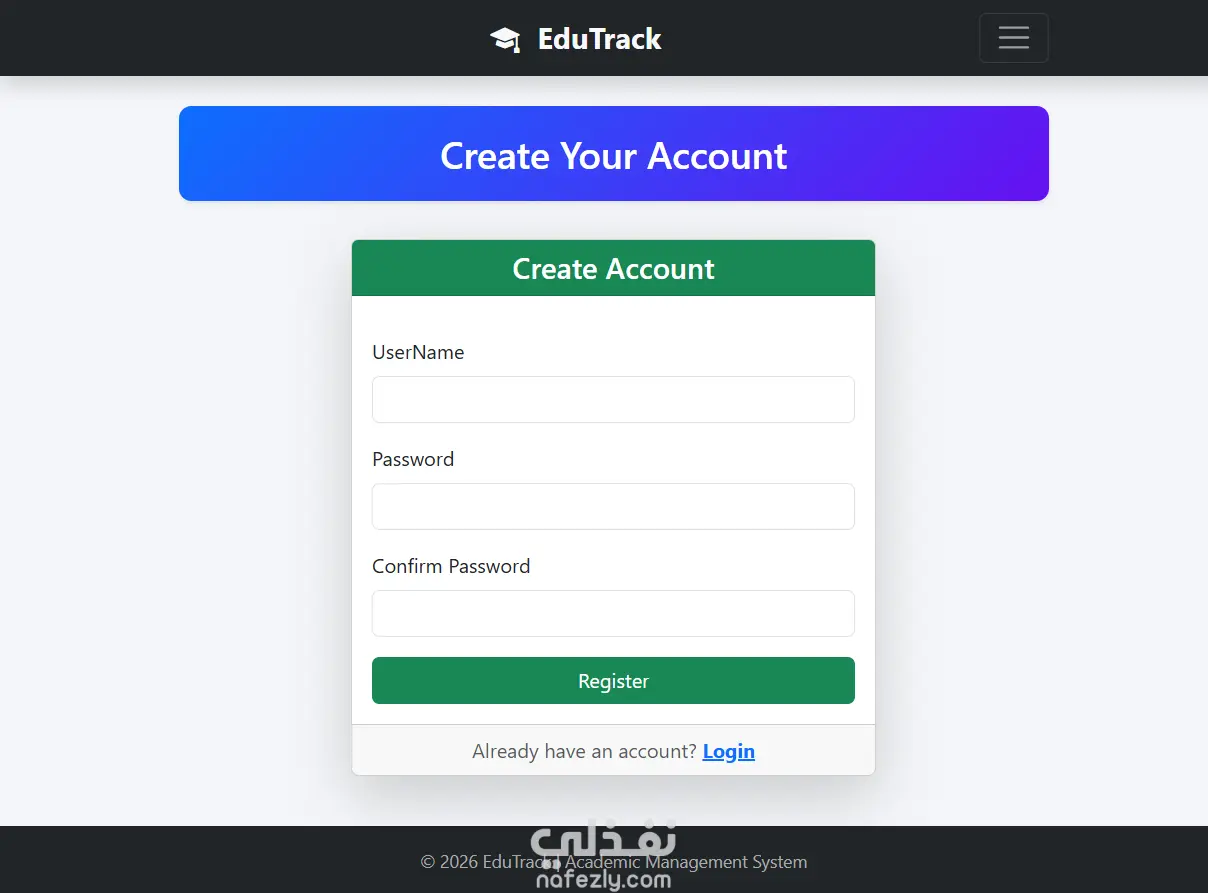Screen dimensions: 1208x893
Task: Click the green Create Account card header
Action: point(613,268)
